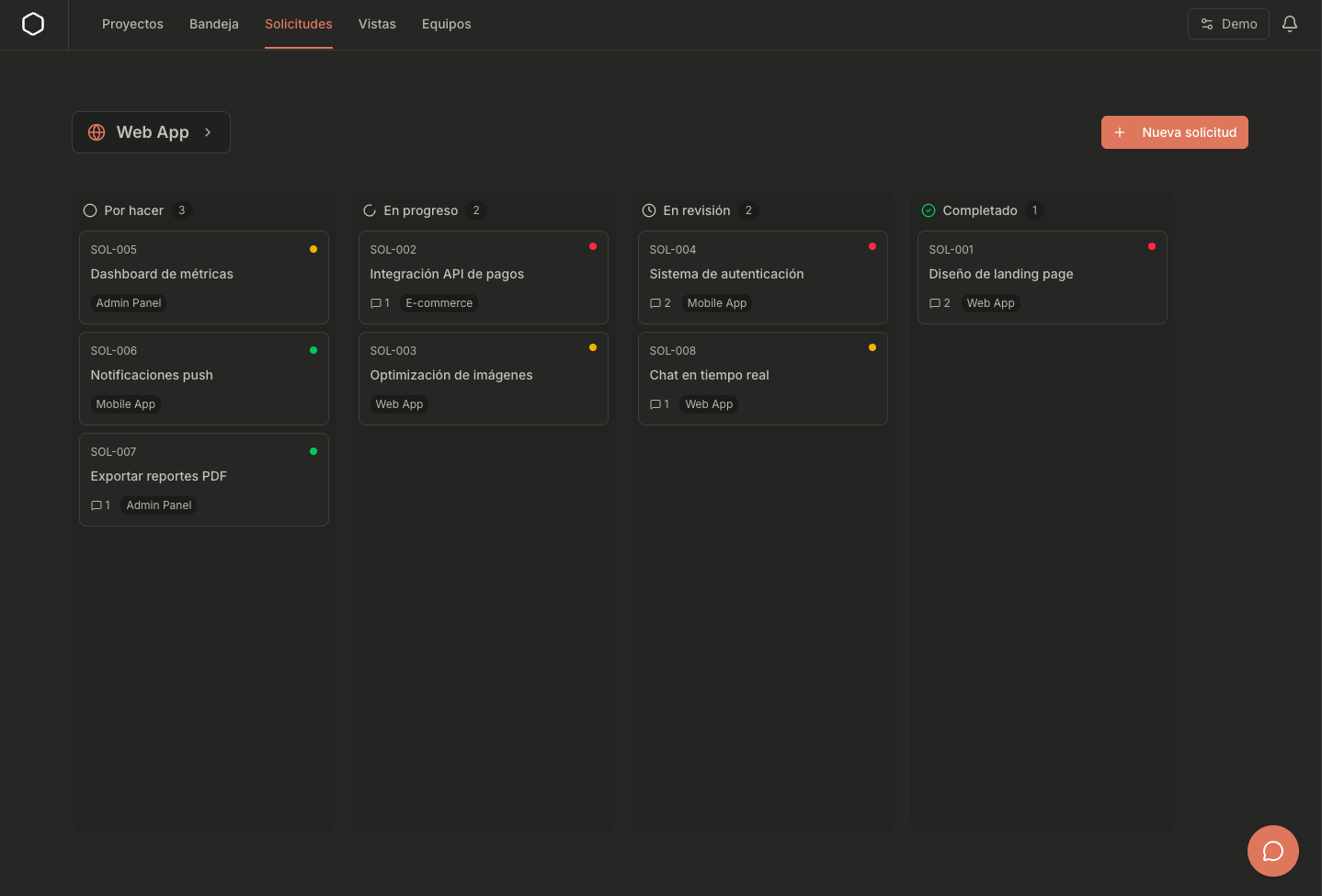
Task: Click the En revisión clock icon
Action: click(649, 210)
